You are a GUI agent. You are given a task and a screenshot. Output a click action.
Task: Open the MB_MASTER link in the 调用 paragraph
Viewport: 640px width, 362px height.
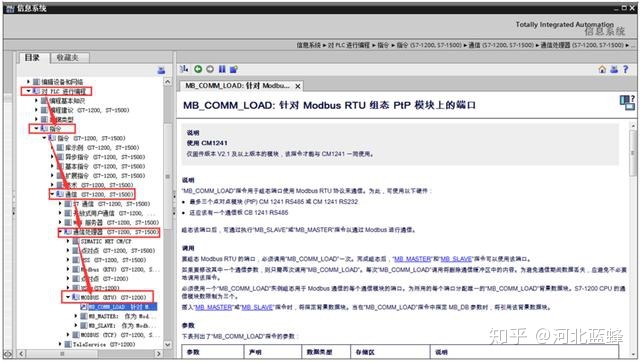412,259
